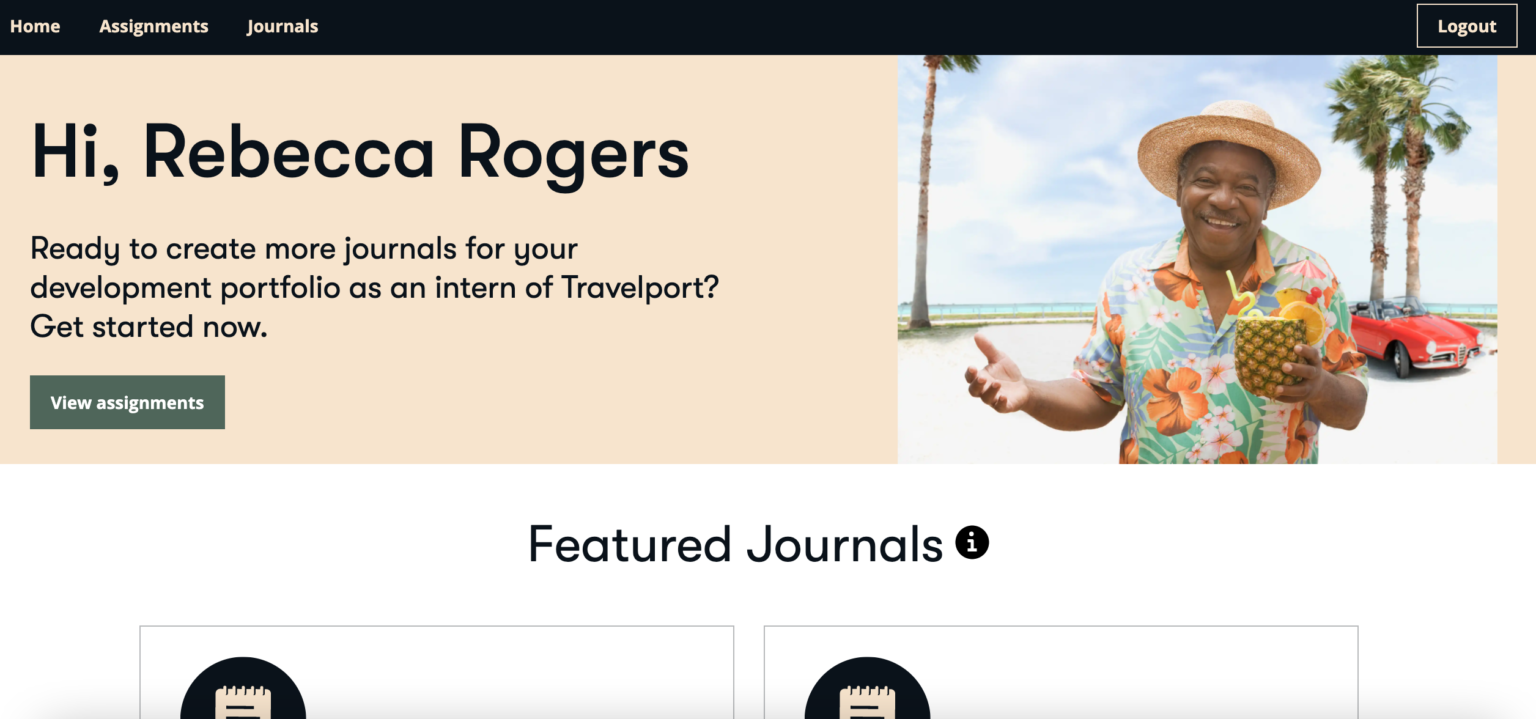Click the View assignments button
Screen dimensions: 1536x719
click(127, 402)
